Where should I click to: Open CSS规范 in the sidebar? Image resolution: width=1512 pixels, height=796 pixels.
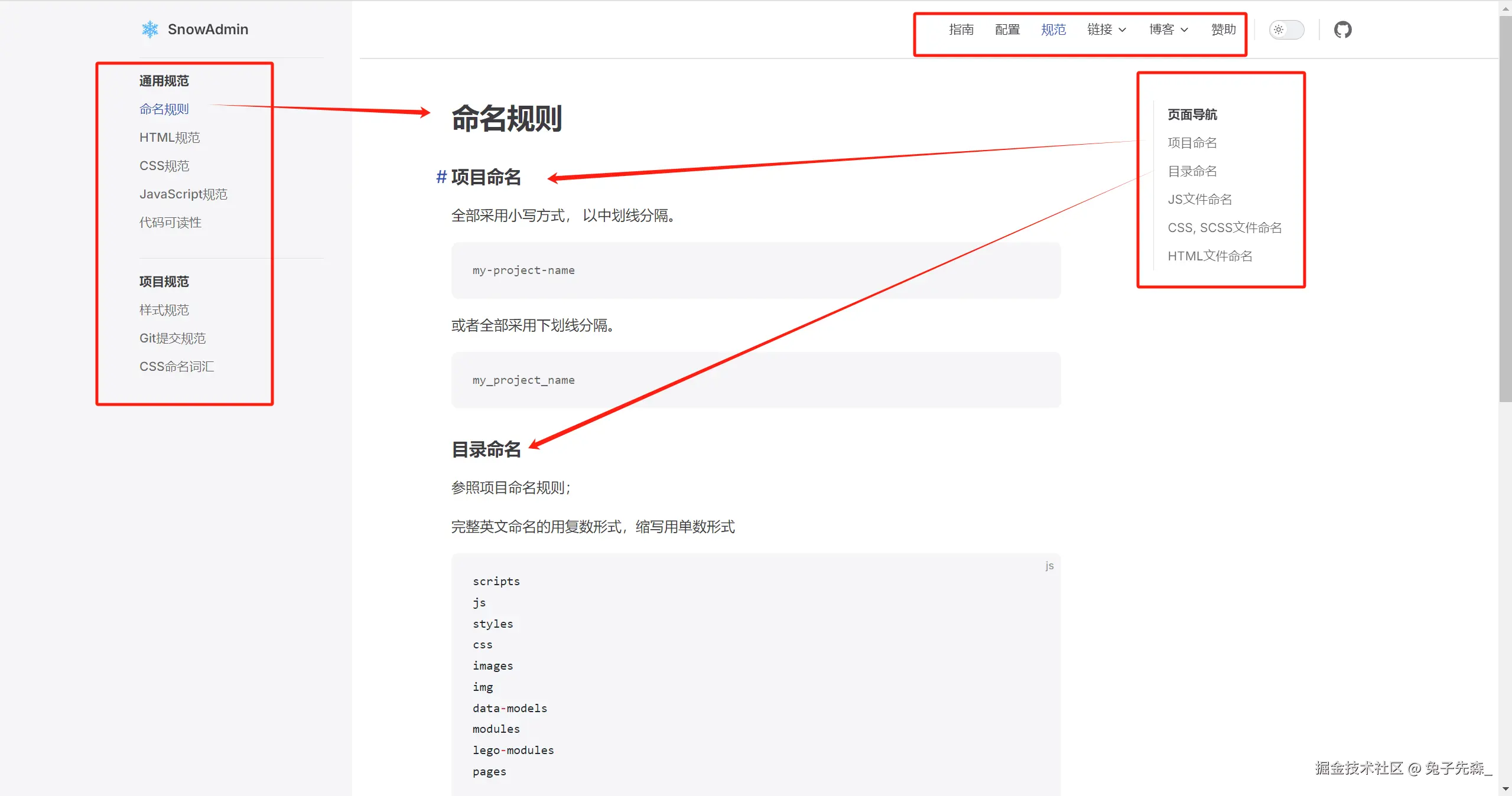tap(164, 166)
